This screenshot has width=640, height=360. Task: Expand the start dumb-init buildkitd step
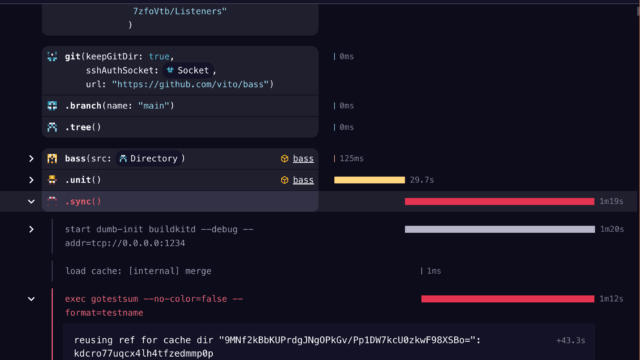click(31, 229)
